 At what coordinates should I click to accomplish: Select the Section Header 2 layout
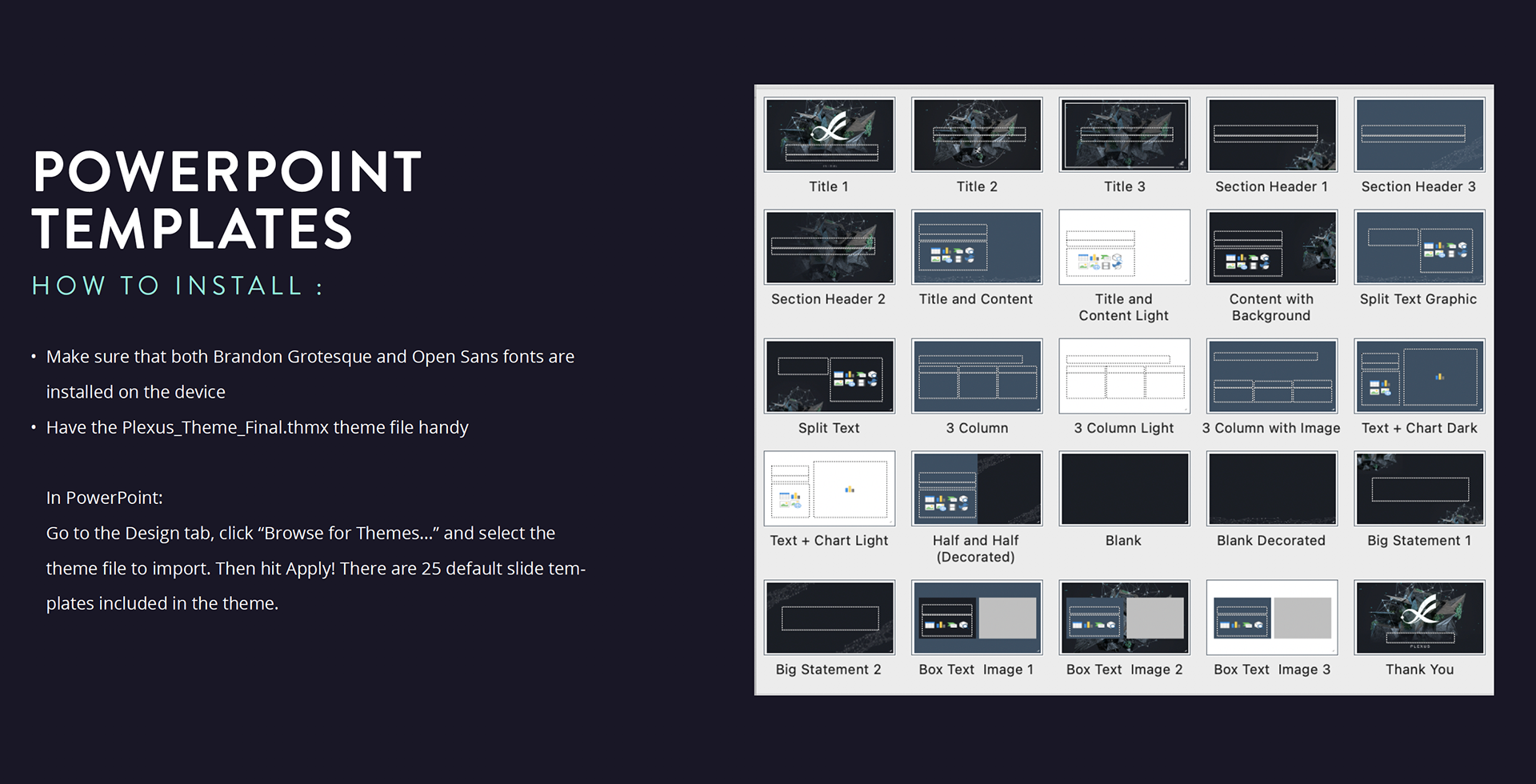coord(830,247)
